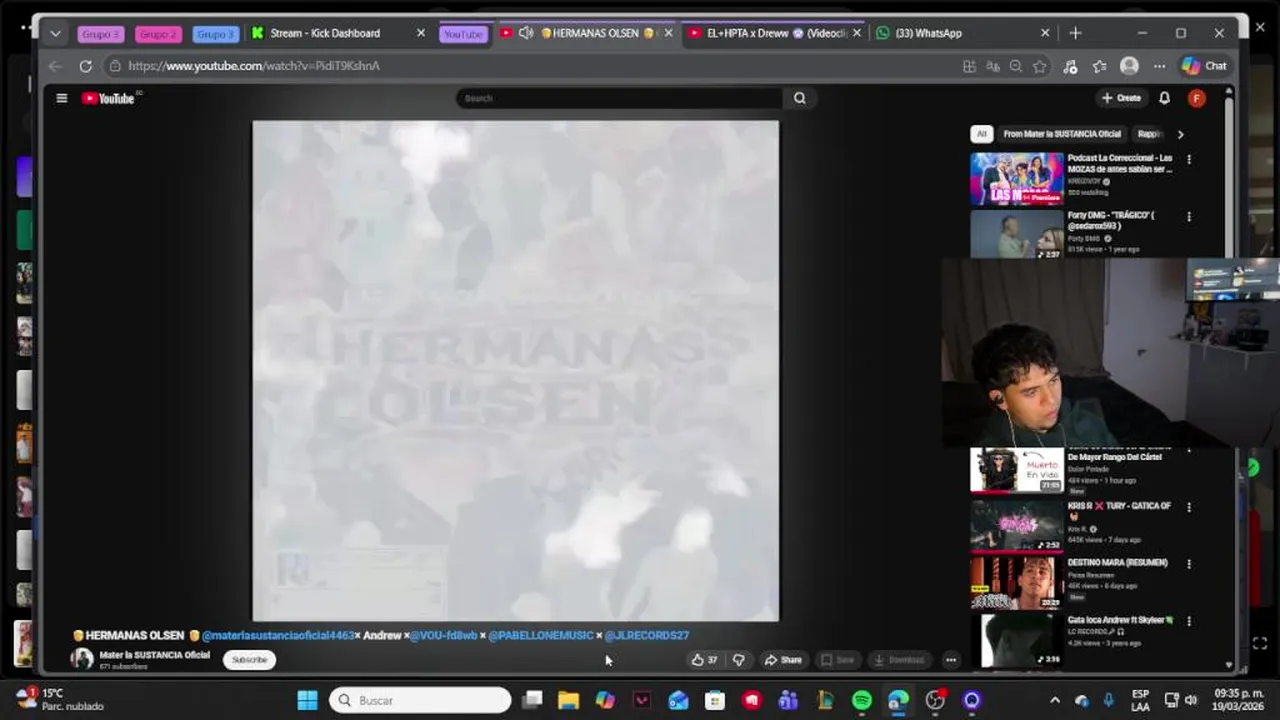
Task: Open the Mater la SUSTANCIA Oficial channel name
Action: (154, 655)
